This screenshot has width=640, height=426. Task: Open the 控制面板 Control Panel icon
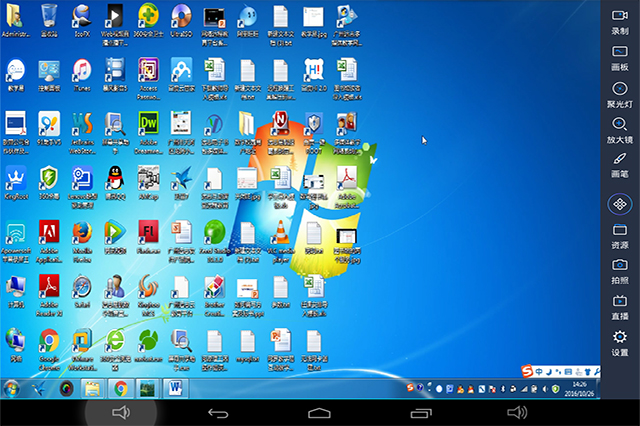[49, 75]
